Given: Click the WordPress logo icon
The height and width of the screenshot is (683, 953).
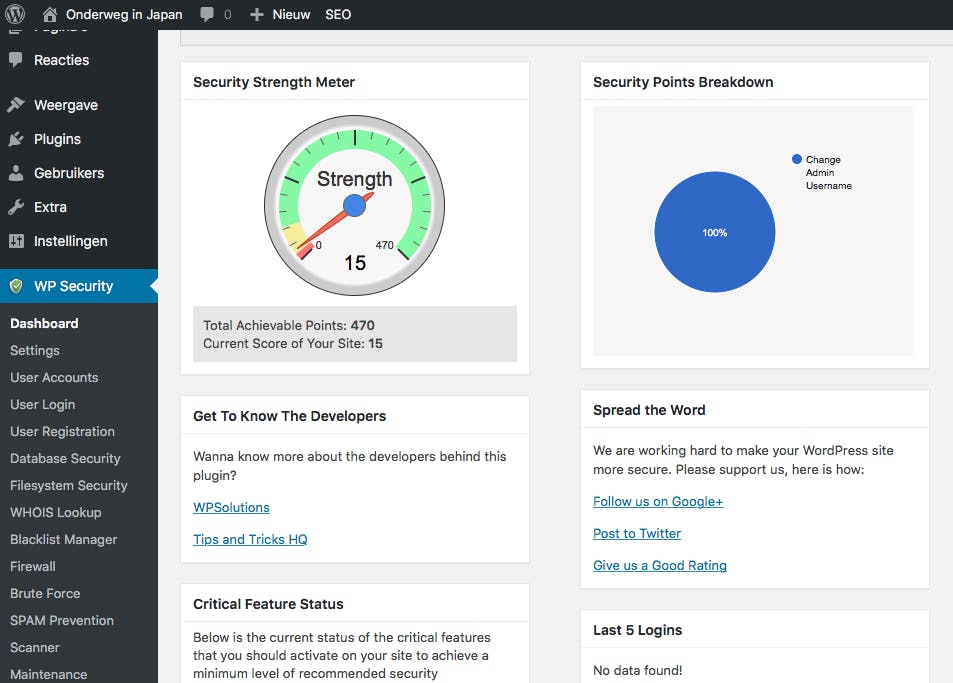Looking at the screenshot, I should (x=15, y=15).
